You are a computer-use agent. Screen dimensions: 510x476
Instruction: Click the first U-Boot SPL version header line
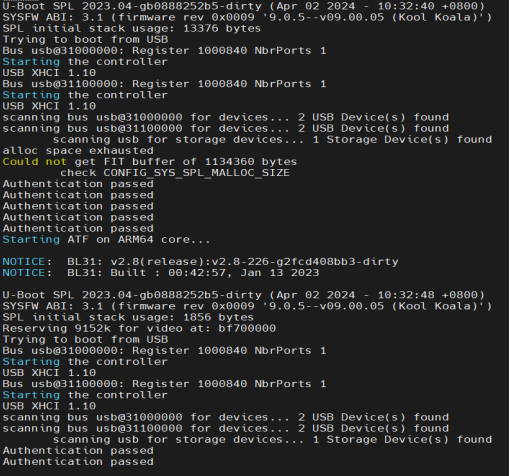click(244, 6)
